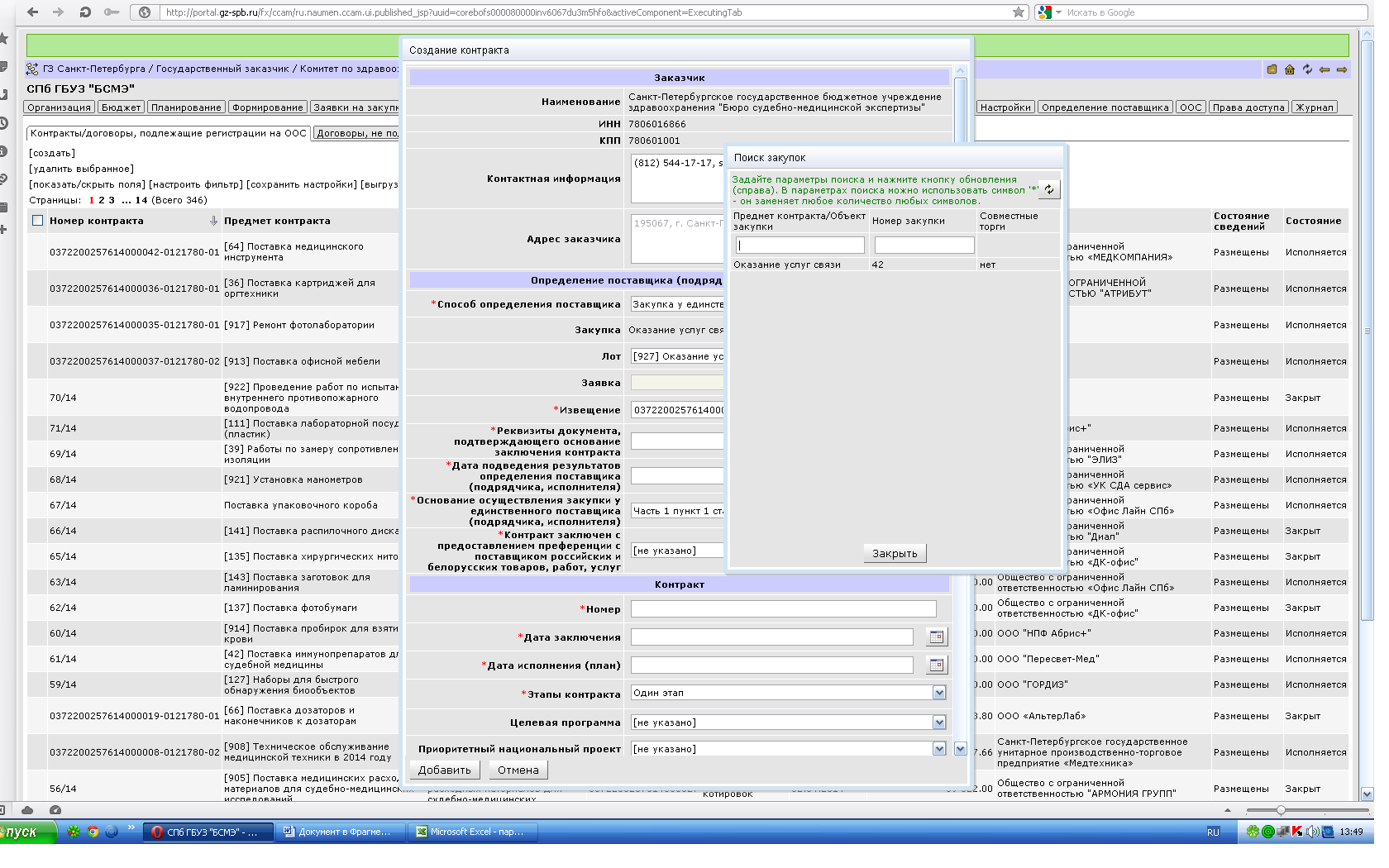Image resolution: width=1389 pixels, height=868 pixels.
Task: Reload the page with browser refresh icon
Action: click(x=84, y=12)
